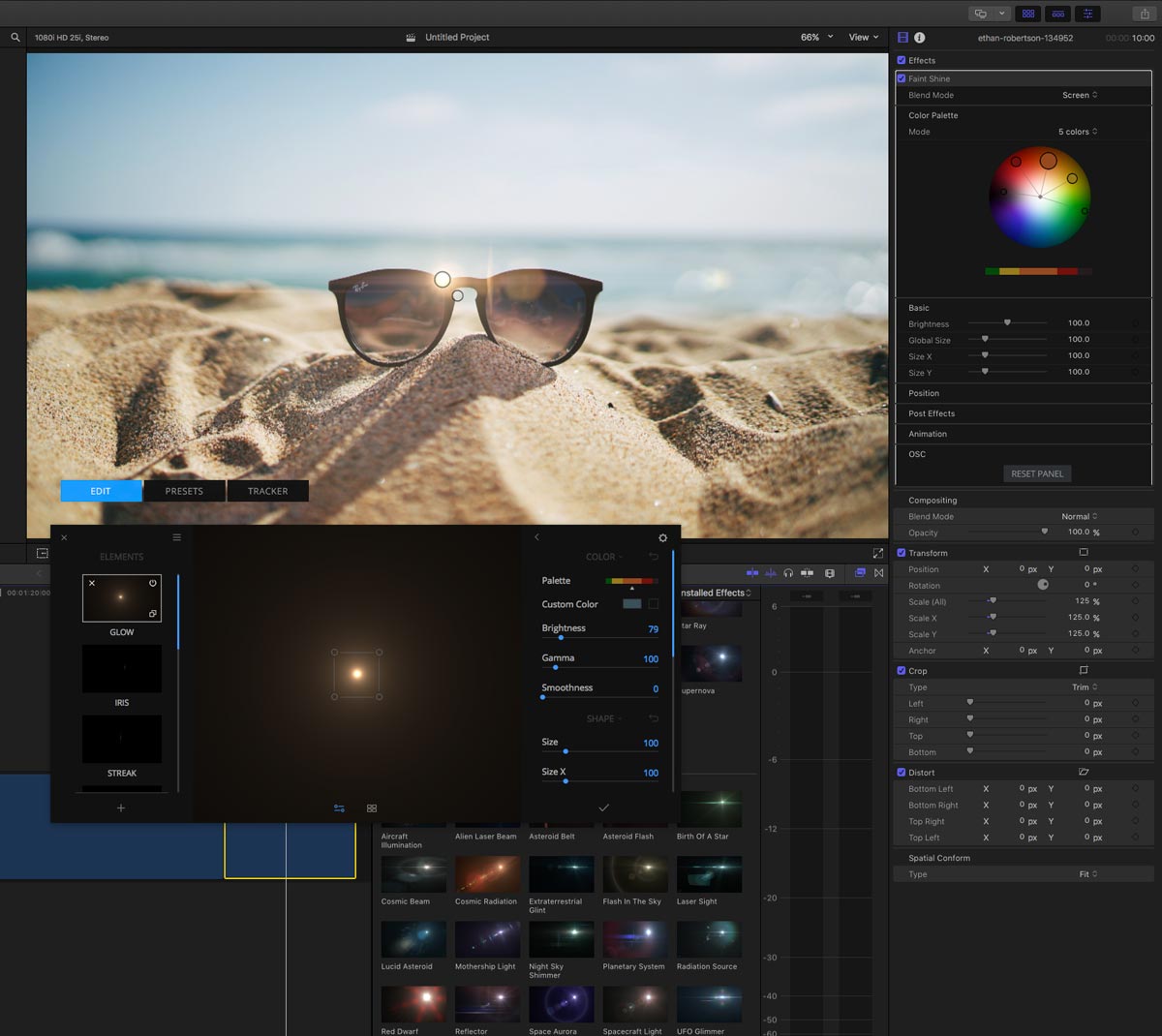
Task: Switch to the TRACKER tab
Action: 268,491
